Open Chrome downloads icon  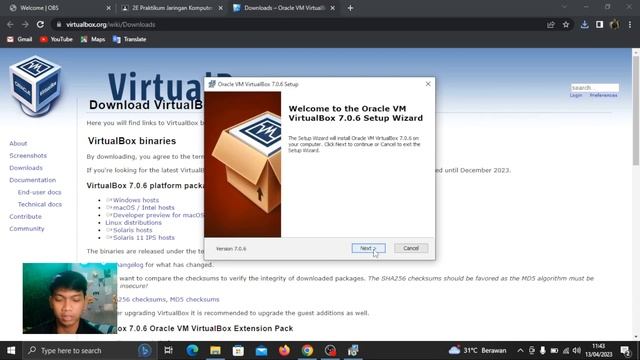pyautogui.click(x=584, y=24)
